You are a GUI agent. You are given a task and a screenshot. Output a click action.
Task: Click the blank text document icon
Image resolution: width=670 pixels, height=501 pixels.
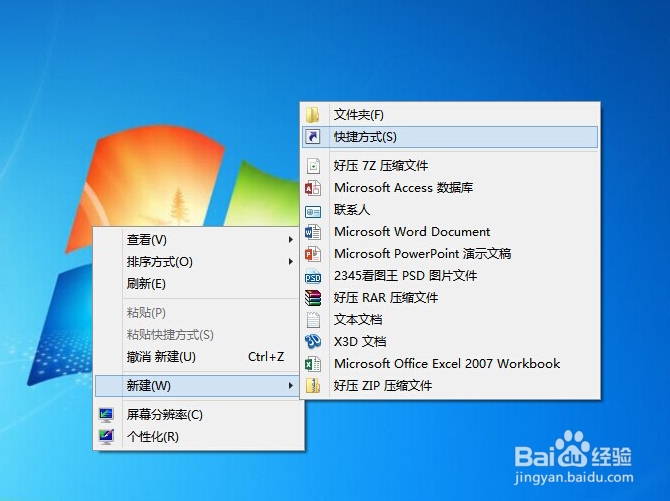coord(313,320)
